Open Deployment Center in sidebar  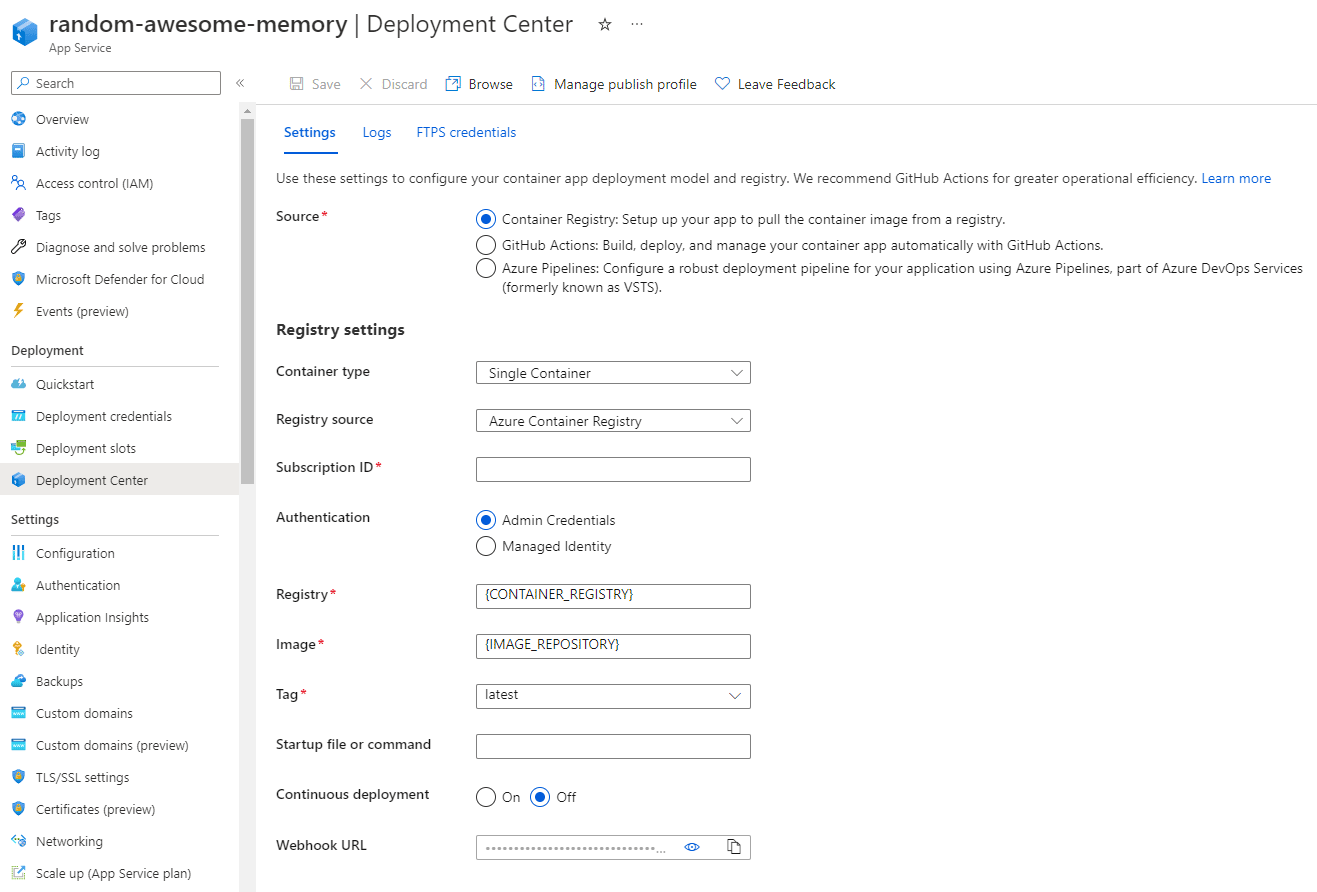coord(120,480)
